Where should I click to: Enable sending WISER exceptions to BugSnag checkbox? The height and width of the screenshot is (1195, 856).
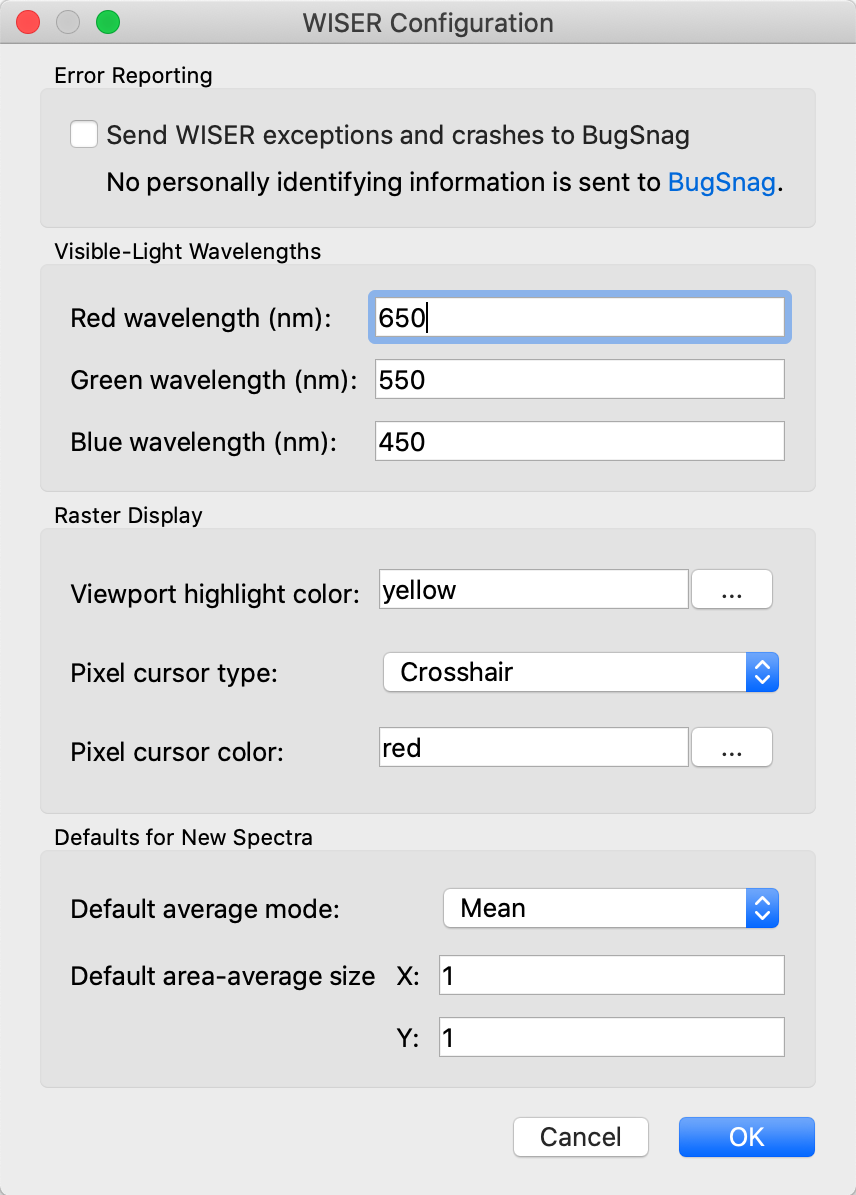coord(84,134)
